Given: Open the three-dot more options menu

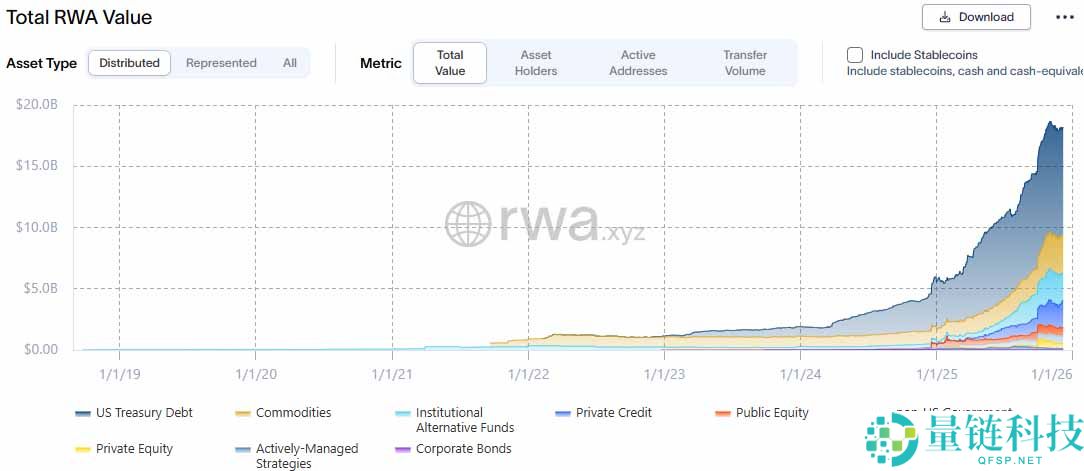Looking at the screenshot, I should 1064,17.
